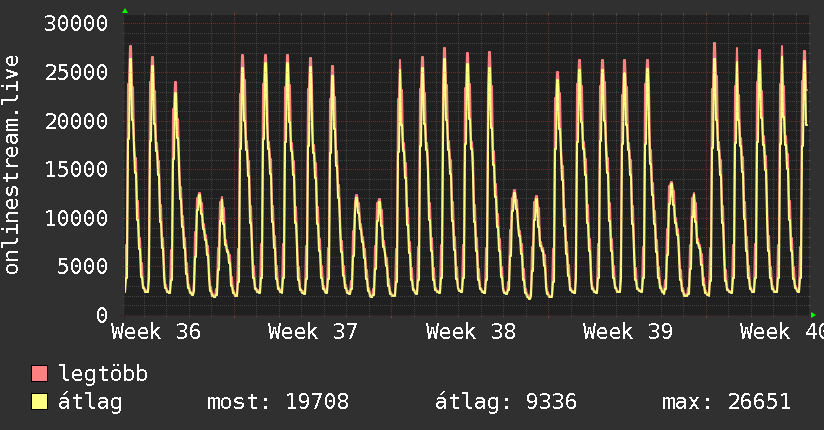Click the 0 y-axis label
This screenshot has height=430, width=824.
tap(102, 315)
